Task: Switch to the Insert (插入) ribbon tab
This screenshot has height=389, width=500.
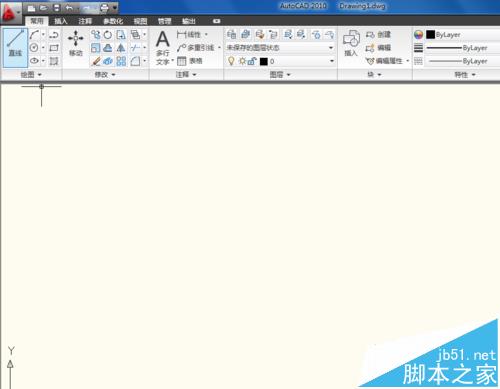Action: tap(61, 21)
